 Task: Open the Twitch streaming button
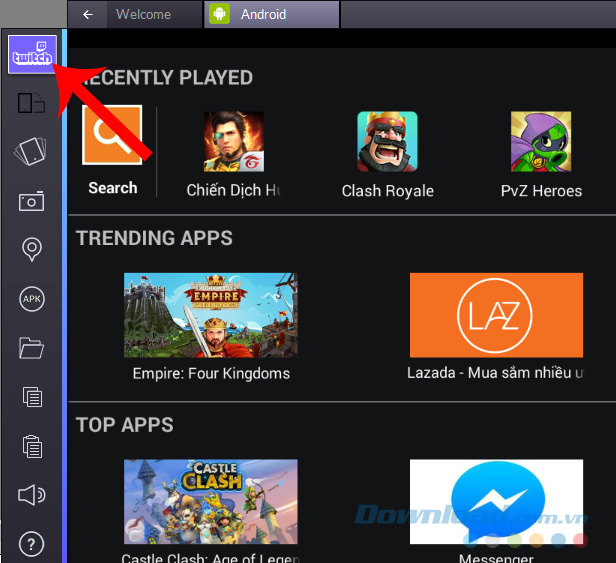[32, 54]
